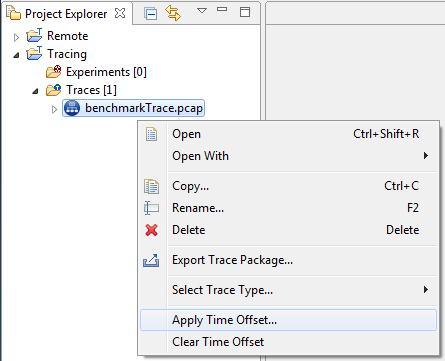This screenshot has height=361, width=445.
Task: Click the benchmarkTrace.pcap network trace icon
Action: pyautogui.click(x=72, y=108)
